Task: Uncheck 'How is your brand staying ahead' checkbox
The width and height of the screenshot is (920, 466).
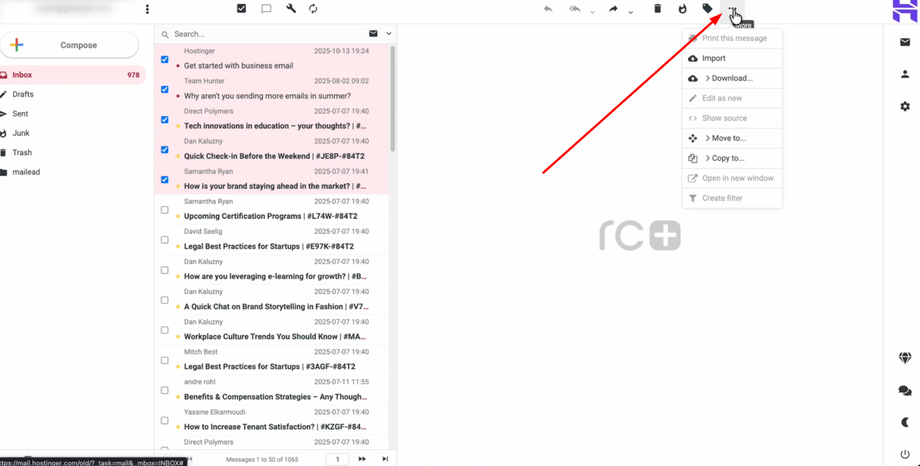Action: [x=164, y=180]
